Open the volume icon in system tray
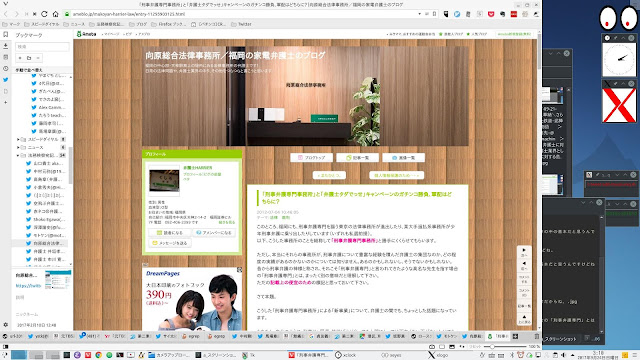Image resolution: width=640 pixels, height=360 pixels. (563, 355)
